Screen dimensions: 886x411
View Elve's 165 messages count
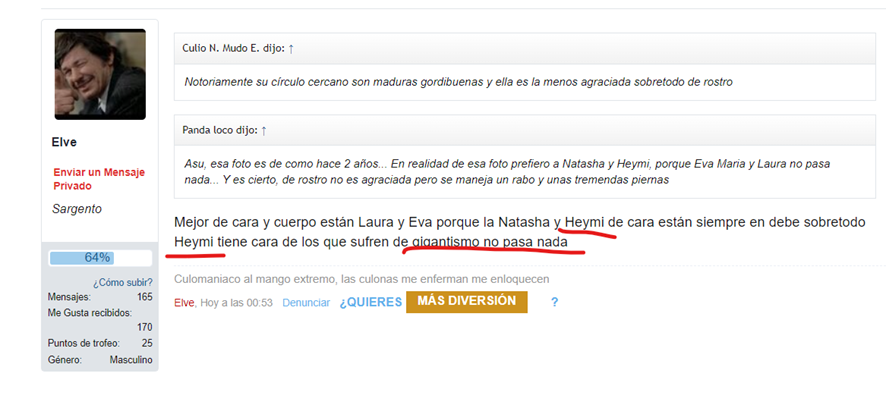point(144,297)
